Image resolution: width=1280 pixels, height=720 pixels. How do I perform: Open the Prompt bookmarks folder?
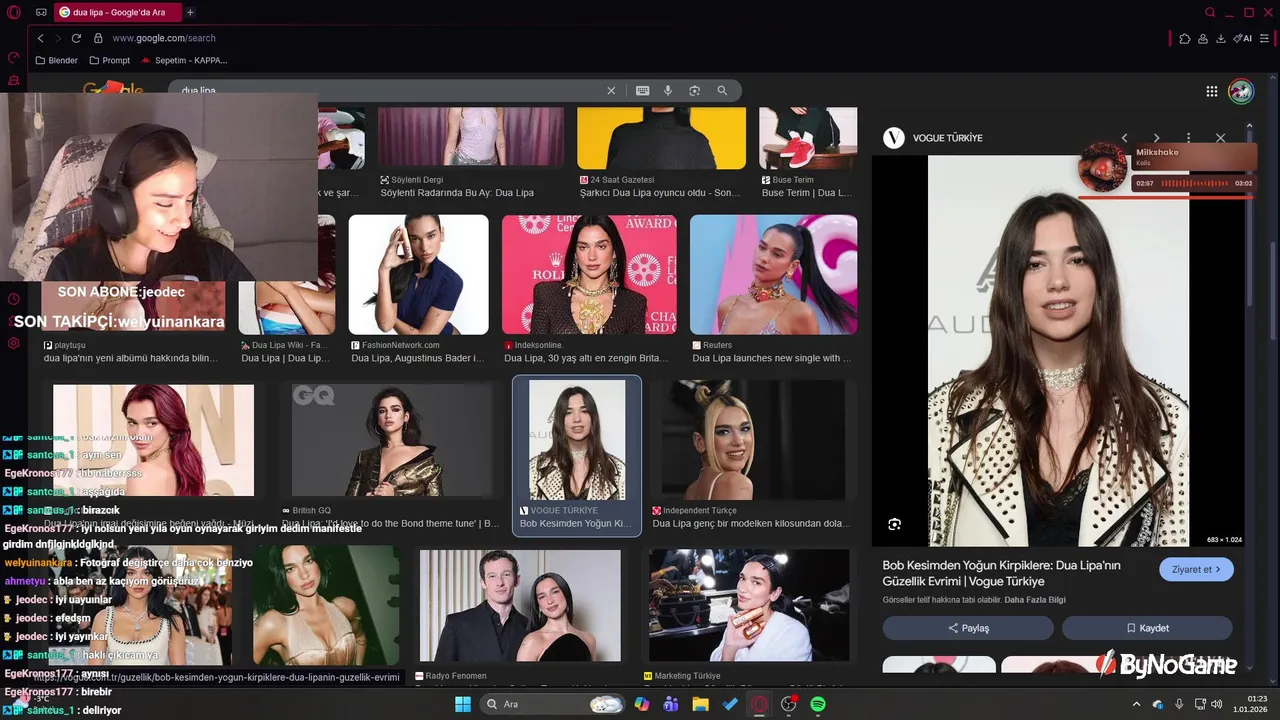[110, 60]
